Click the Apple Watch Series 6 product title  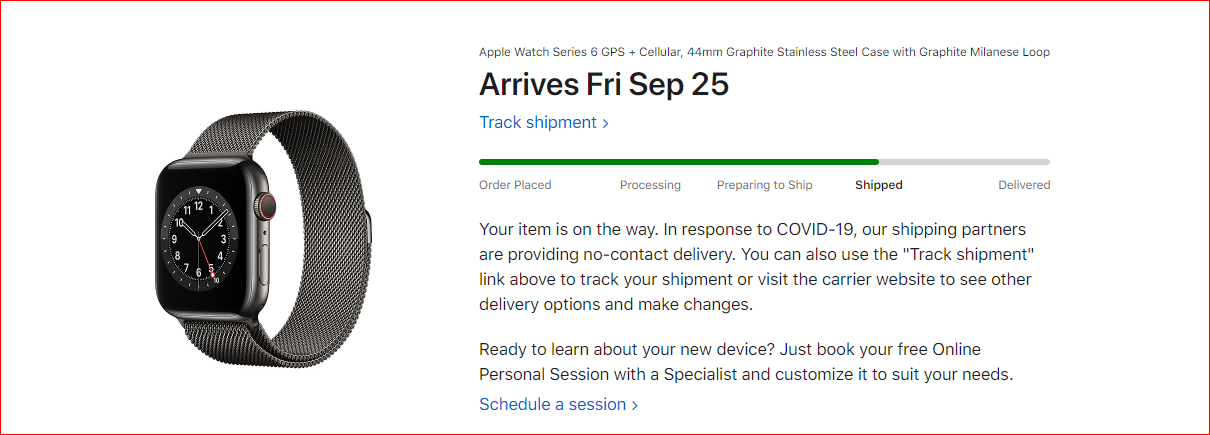[x=764, y=52]
